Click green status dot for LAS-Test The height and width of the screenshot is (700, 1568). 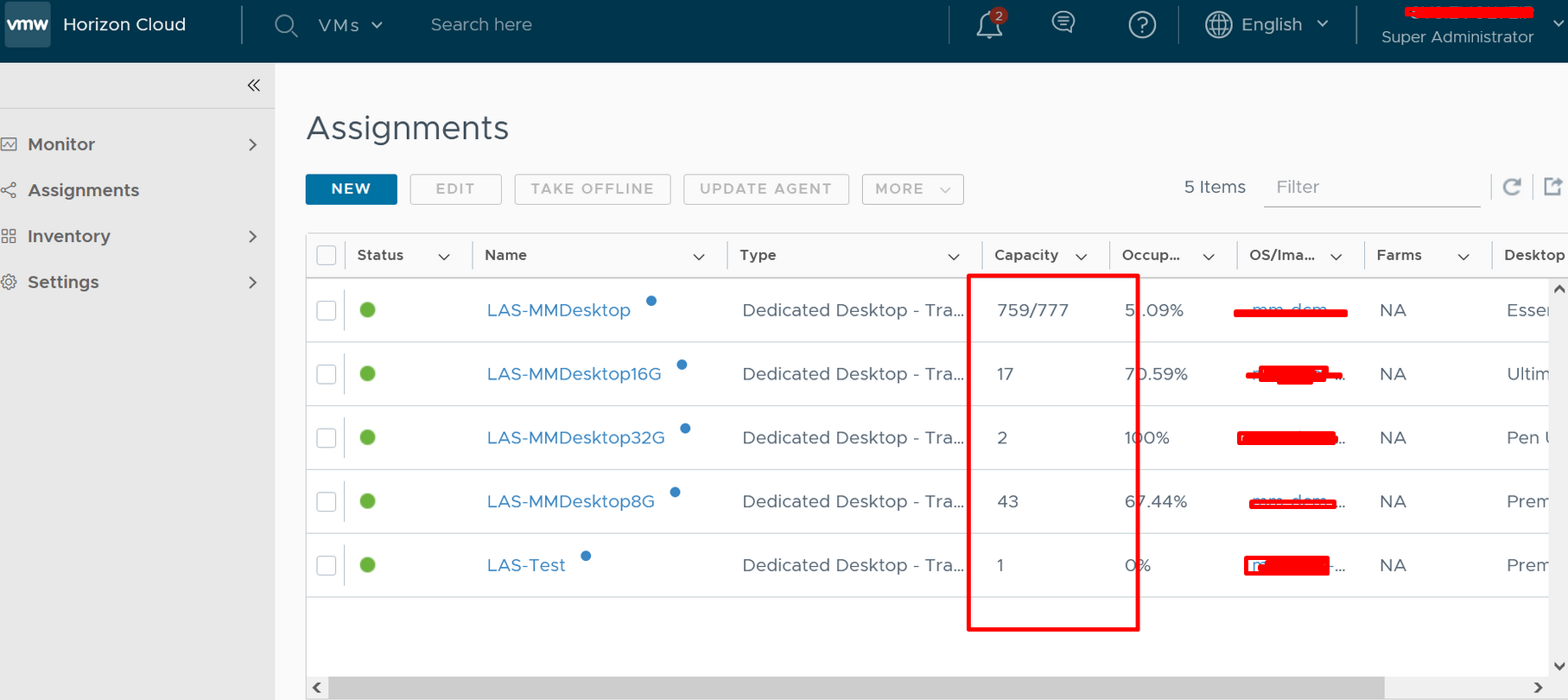point(367,564)
